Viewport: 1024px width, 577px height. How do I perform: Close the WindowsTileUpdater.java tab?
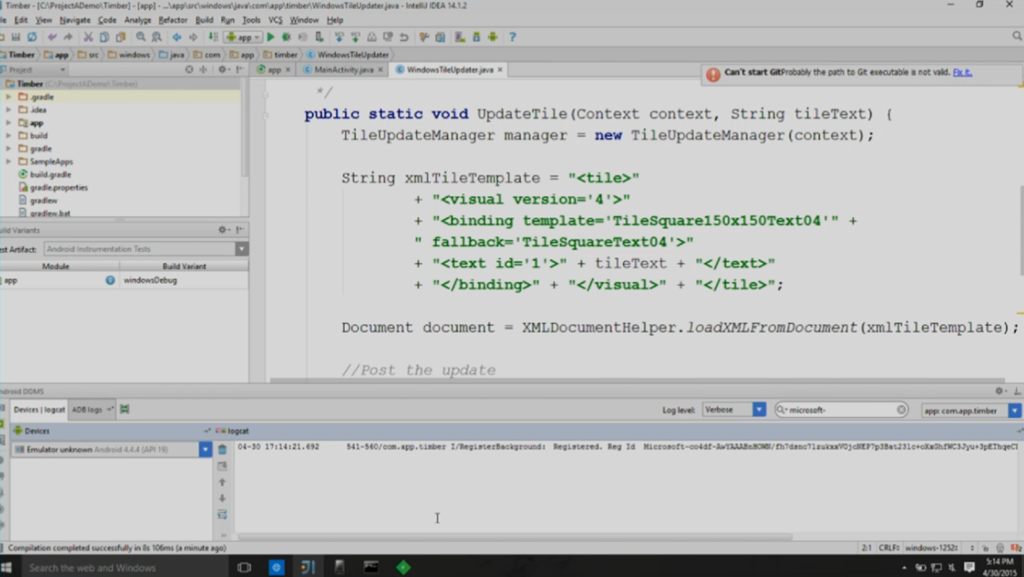500,69
